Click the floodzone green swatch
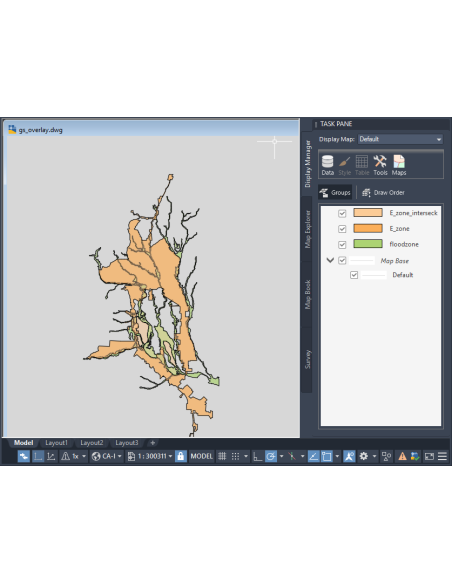452x584 pixels. 367,244
